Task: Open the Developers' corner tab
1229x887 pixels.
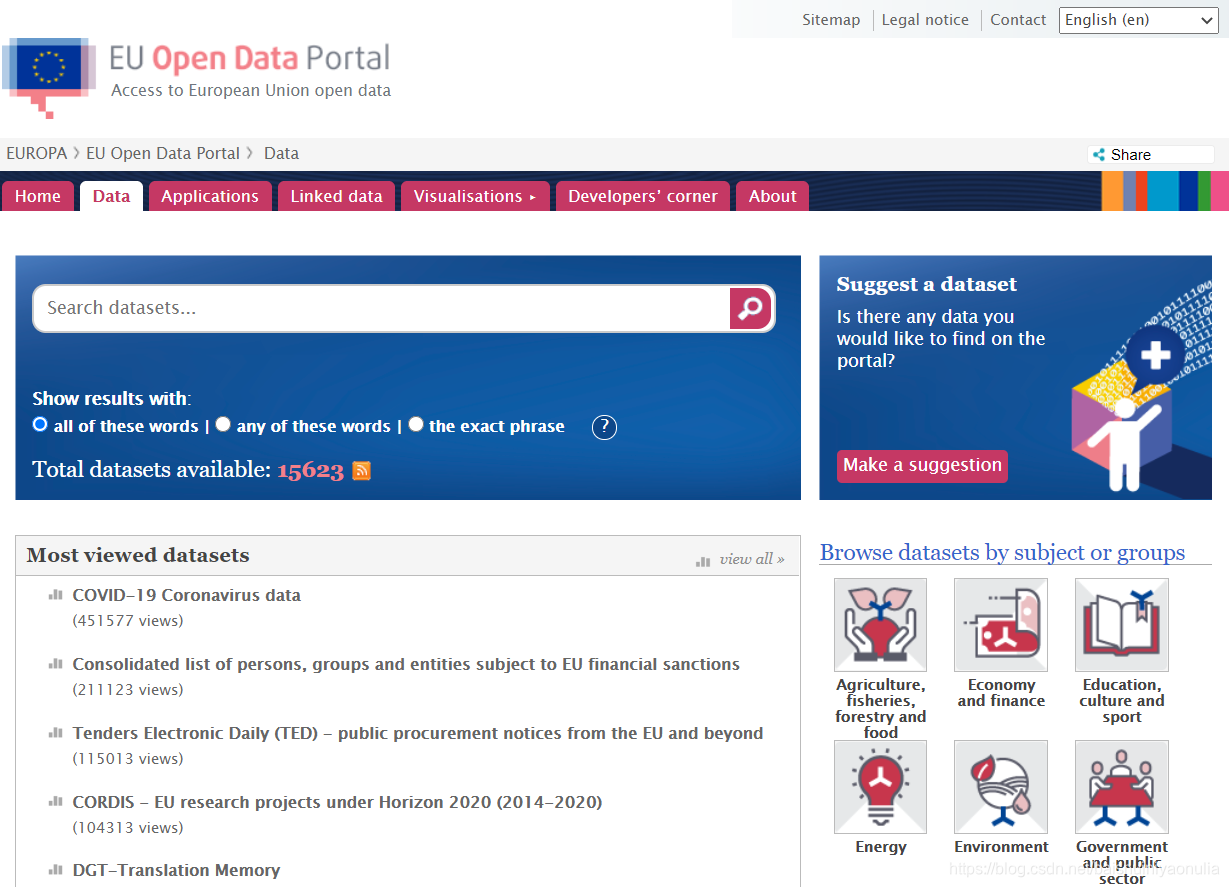Action: [643, 196]
